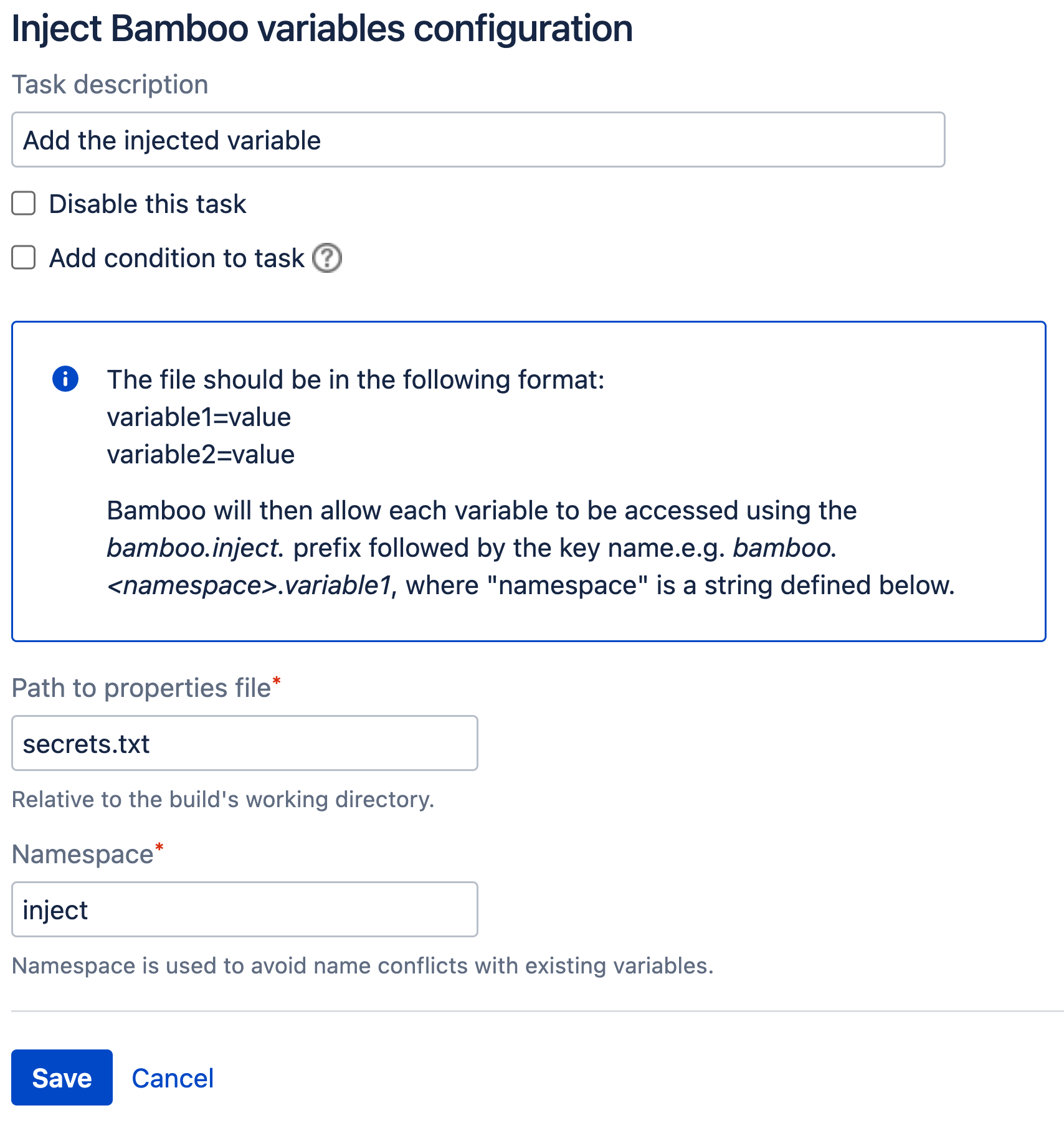The image size is (1064, 1141).
Task: Click the Cancel link
Action: click(x=172, y=1077)
